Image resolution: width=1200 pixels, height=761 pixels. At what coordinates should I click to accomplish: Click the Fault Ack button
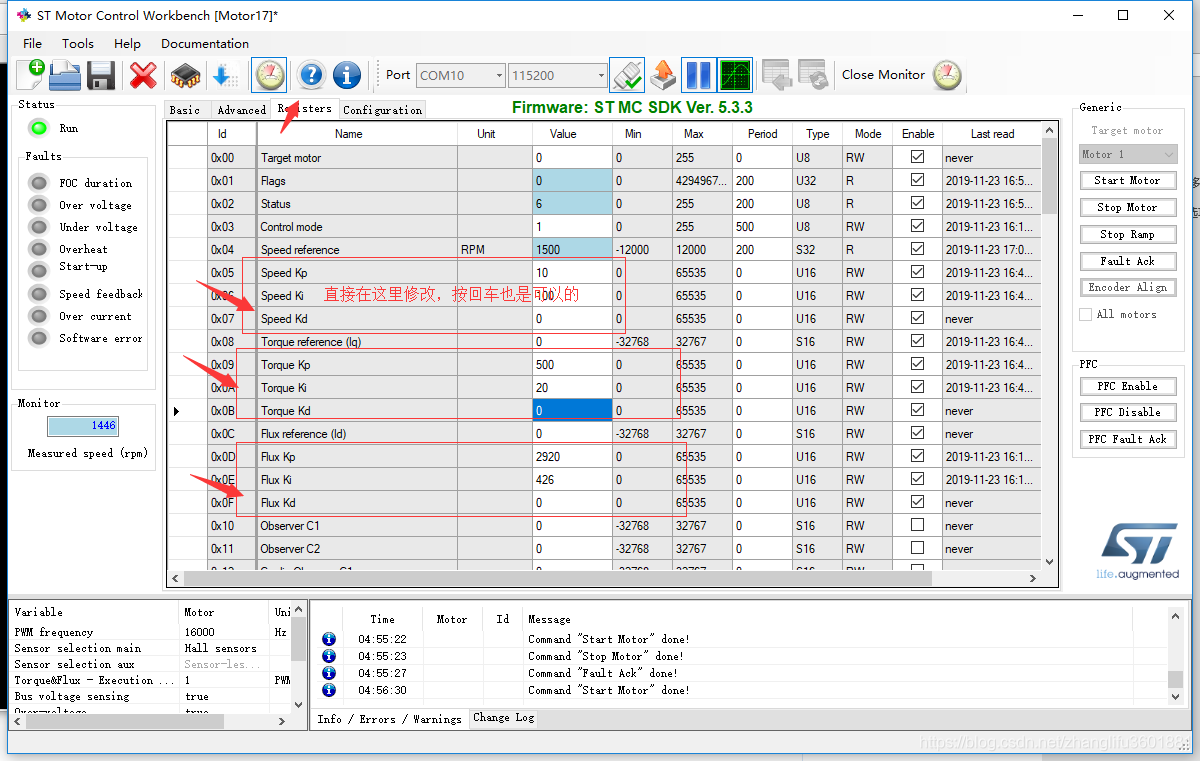pyautogui.click(x=1127, y=261)
